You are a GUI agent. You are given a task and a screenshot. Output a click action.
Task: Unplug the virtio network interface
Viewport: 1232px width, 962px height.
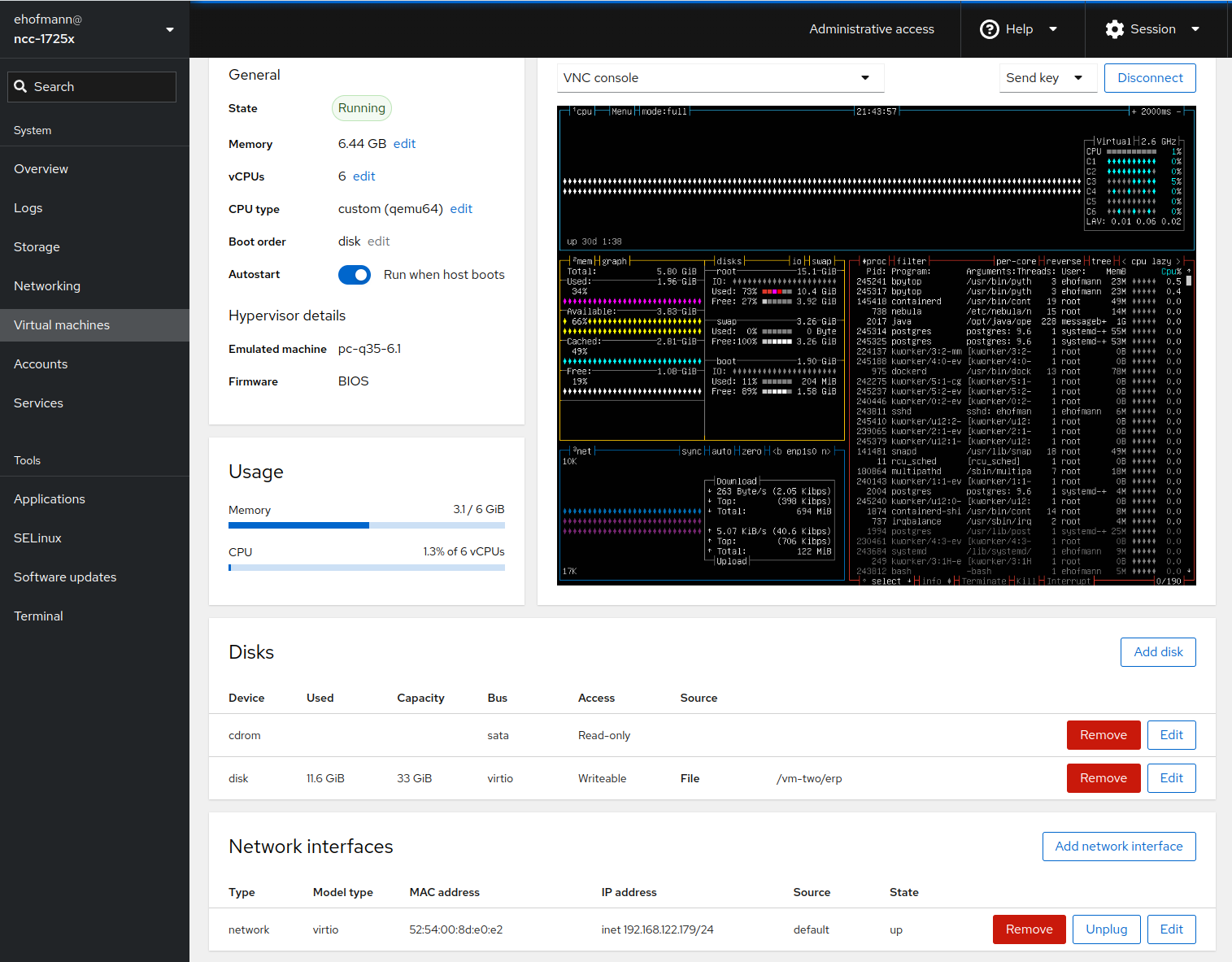1106,929
